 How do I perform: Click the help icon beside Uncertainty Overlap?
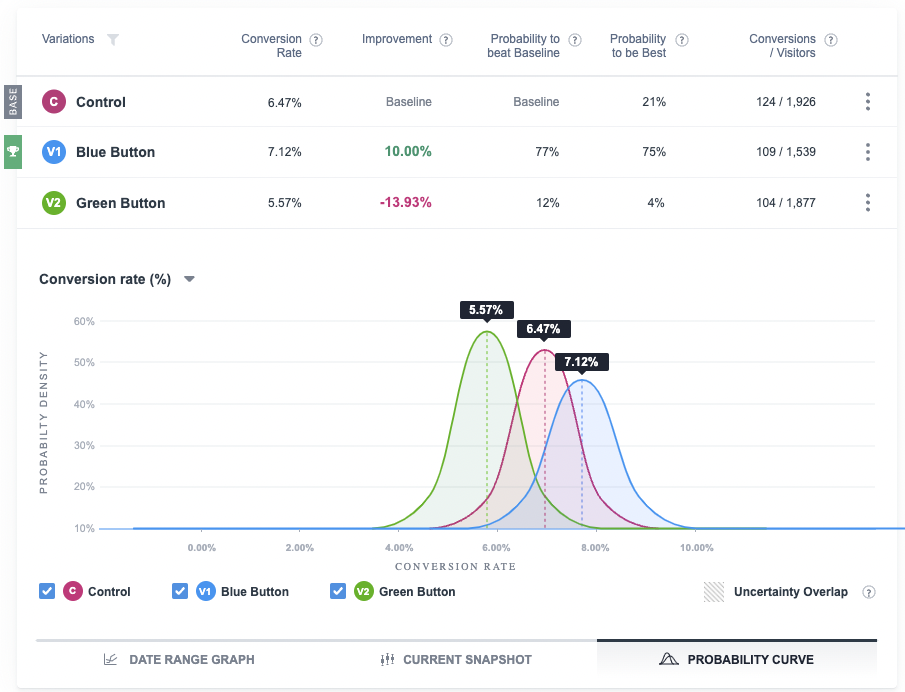coord(868,591)
